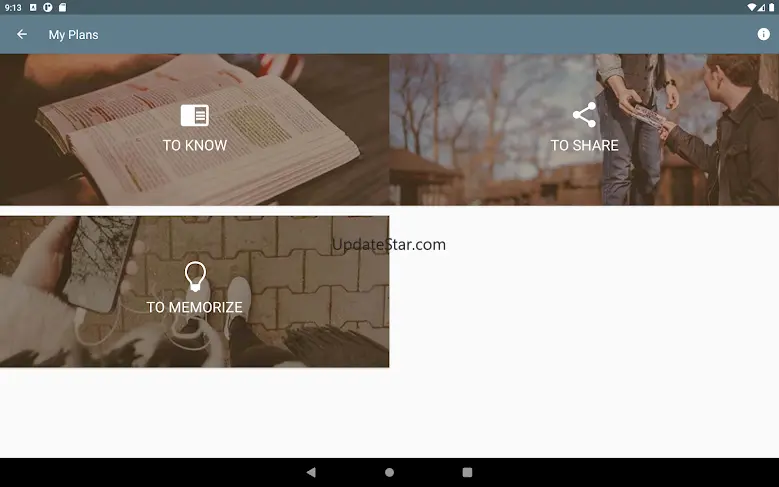This screenshot has width=779, height=487.
Task: Click the SD card status bar icon
Action: pyautogui.click(x=62, y=7)
